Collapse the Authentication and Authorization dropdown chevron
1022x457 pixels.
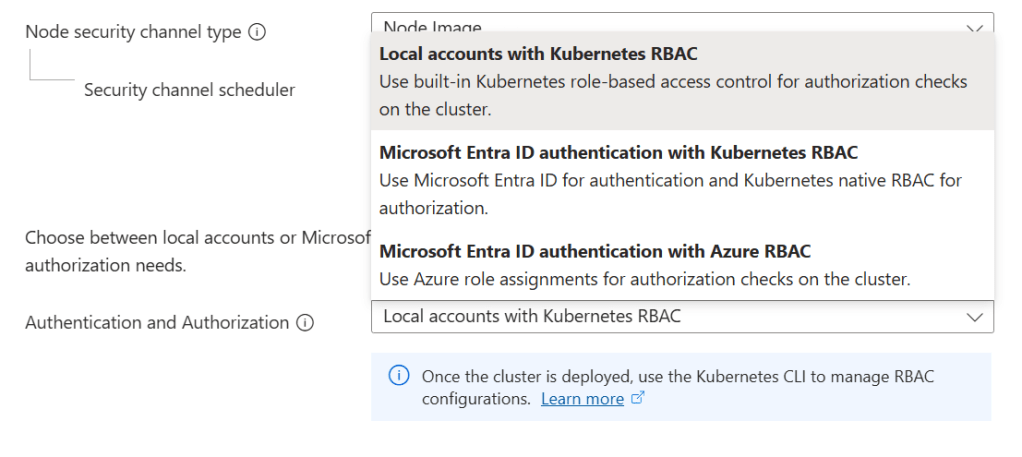974,317
